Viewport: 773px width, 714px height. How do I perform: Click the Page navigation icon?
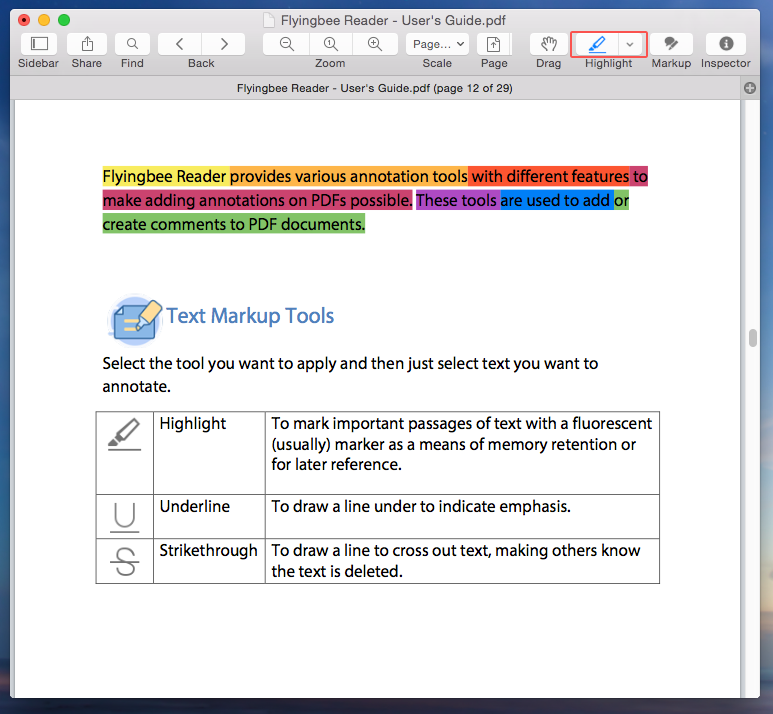pyautogui.click(x=493, y=44)
